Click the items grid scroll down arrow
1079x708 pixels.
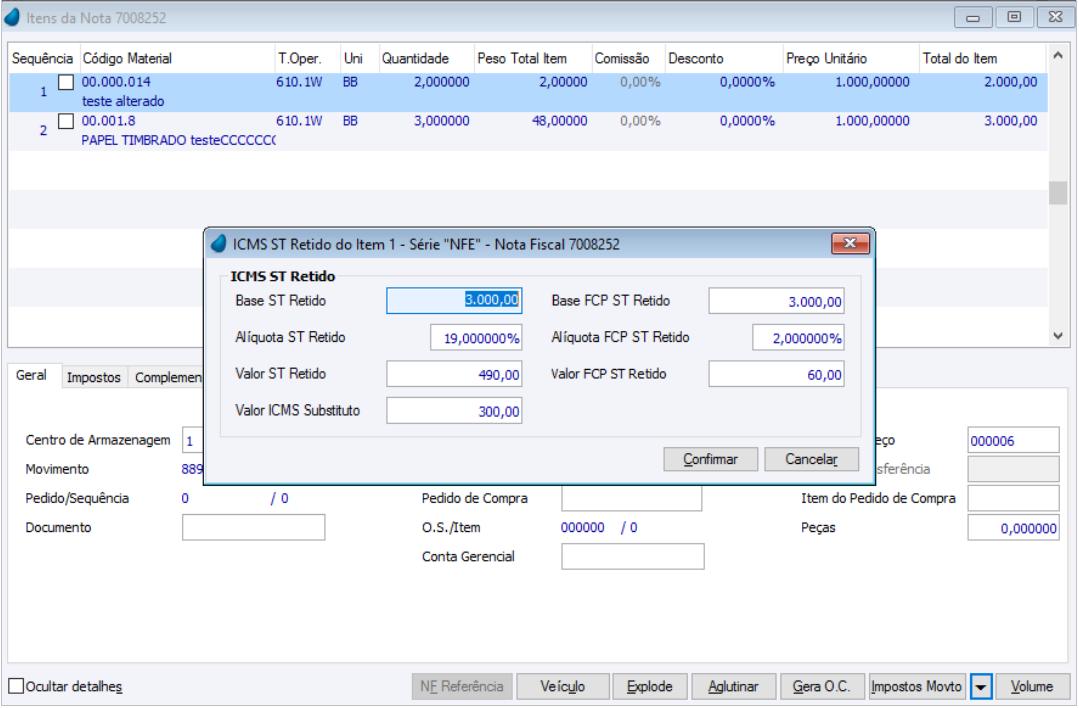1058,336
